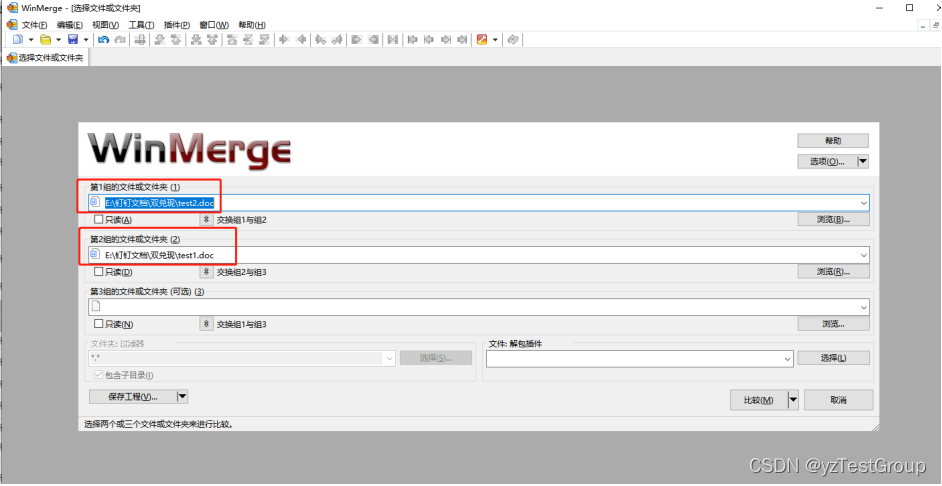
Task: Click the Select Line Difference icon
Action: point(139,40)
